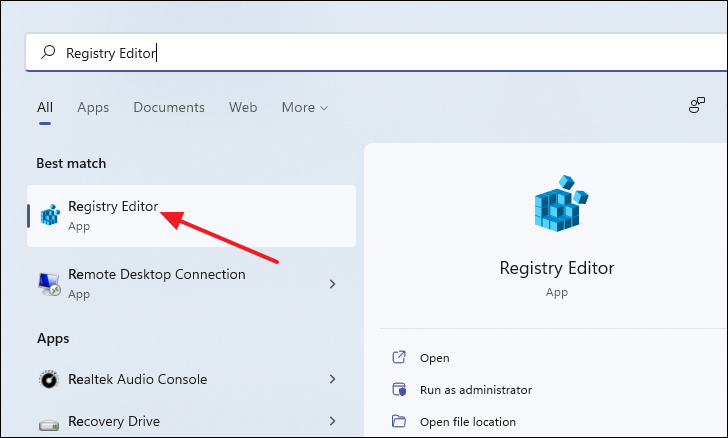Open Registry Editor best match result

(x=191, y=216)
